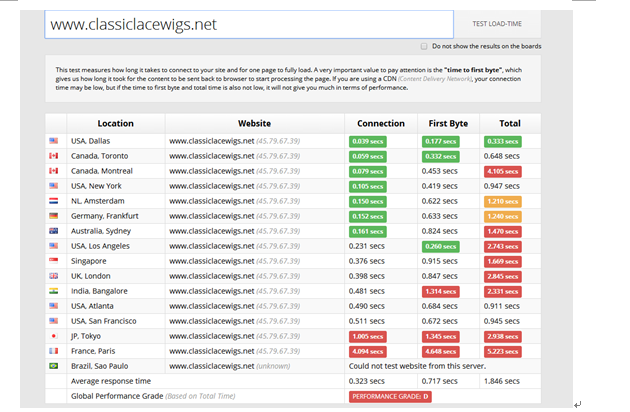Click the Average response time label
Image resolution: width=630 pixels, height=412 pixels.
[x=111, y=381]
